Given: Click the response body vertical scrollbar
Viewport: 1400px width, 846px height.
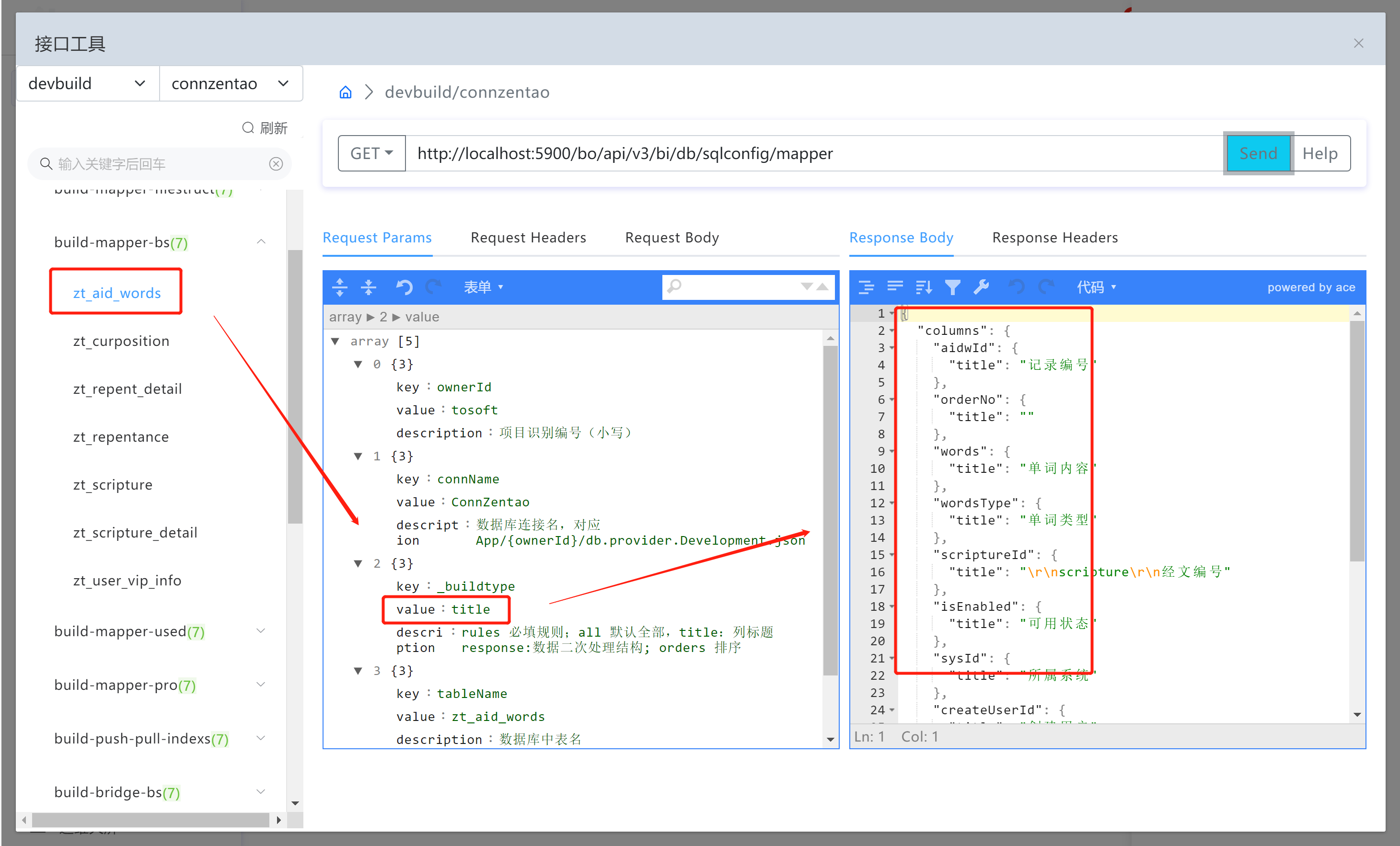Looking at the screenshot, I should pyautogui.click(x=1357, y=440).
